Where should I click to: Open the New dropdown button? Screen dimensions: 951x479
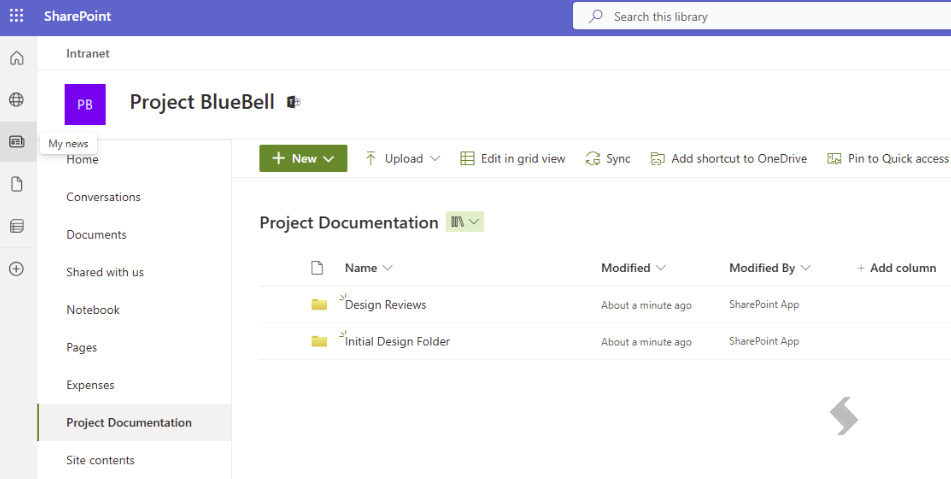tap(303, 158)
